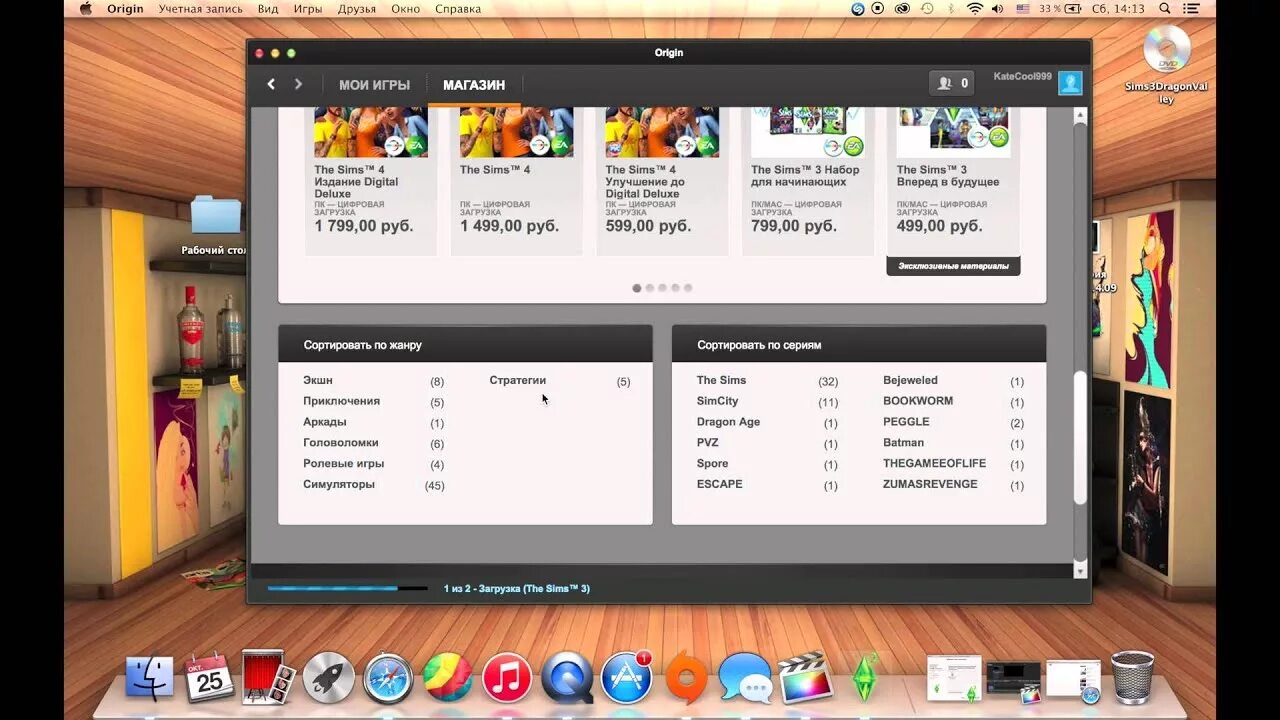The image size is (1280, 720).
Task: Filter by genre Приключения
Action: point(341,401)
